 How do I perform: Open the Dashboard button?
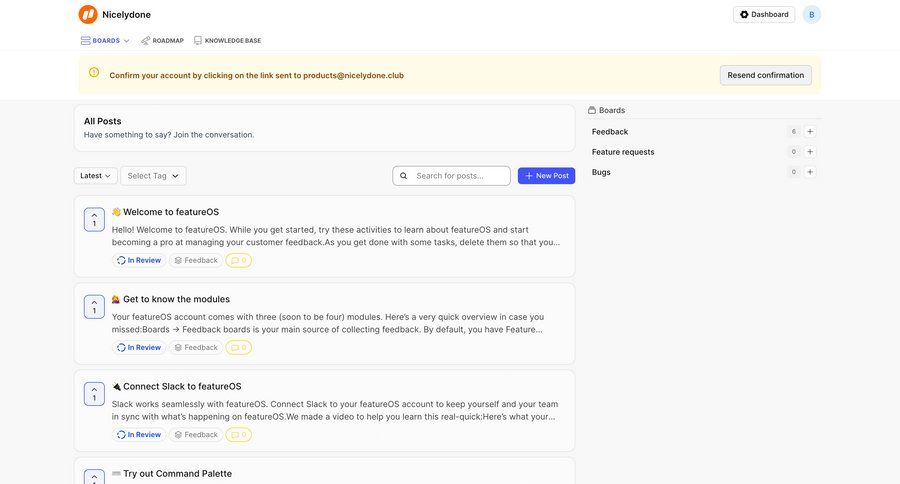click(764, 14)
